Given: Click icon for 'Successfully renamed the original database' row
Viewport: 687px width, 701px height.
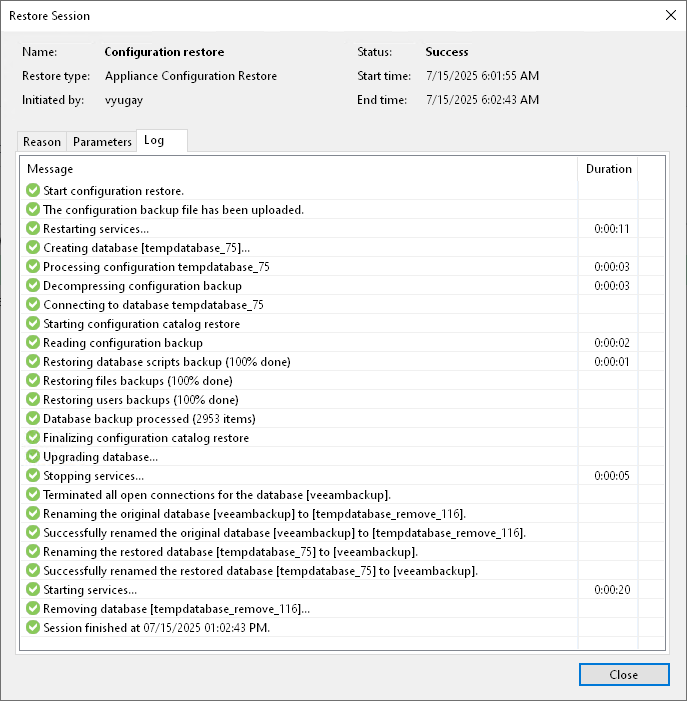Looking at the screenshot, I should tap(33, 532).
